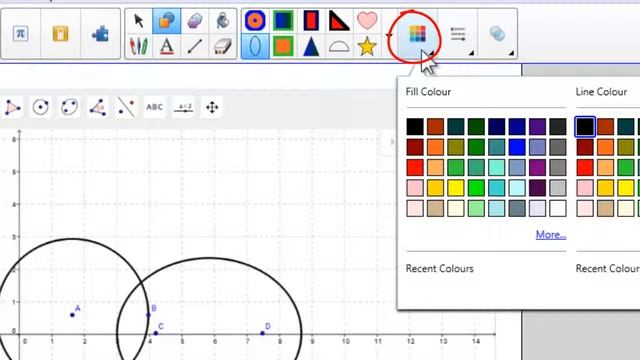This screenshot has height=360, width=640.
Task: Choose the Select arrow tool
Action: click(139, 20)
